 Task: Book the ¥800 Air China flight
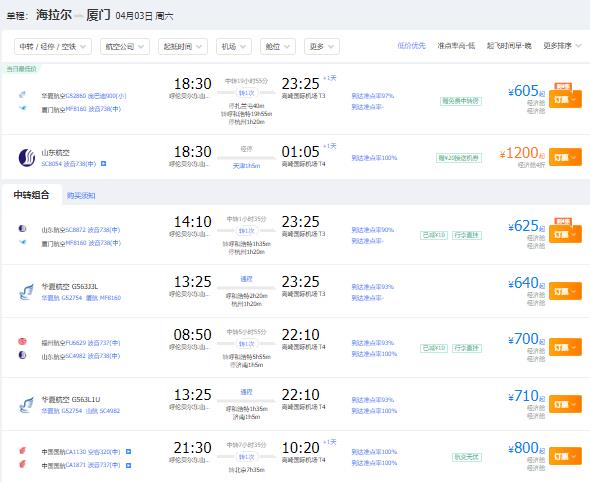tap(565, 456)
